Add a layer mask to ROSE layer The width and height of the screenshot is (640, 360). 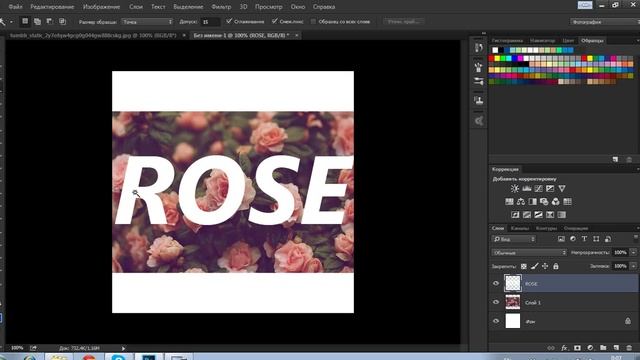pyautogui.click(x=577, y=348)
